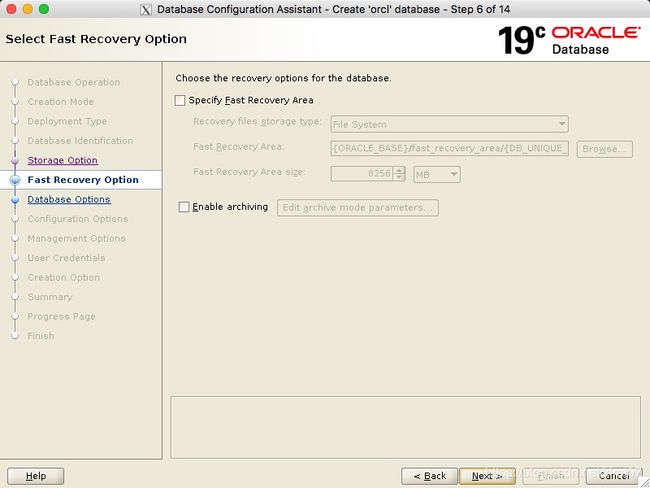Screen dimensions: 650x488
Task: Click the Progress Page step label
Action: 61,316
